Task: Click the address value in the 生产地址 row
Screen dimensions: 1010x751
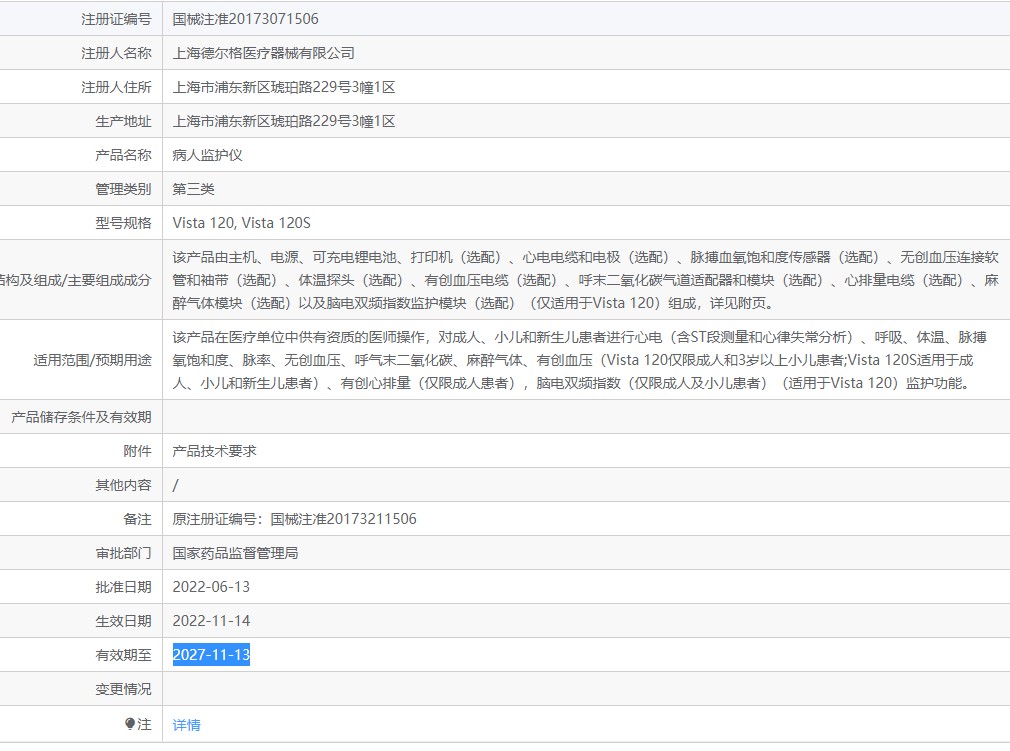Action: [284, 121]
